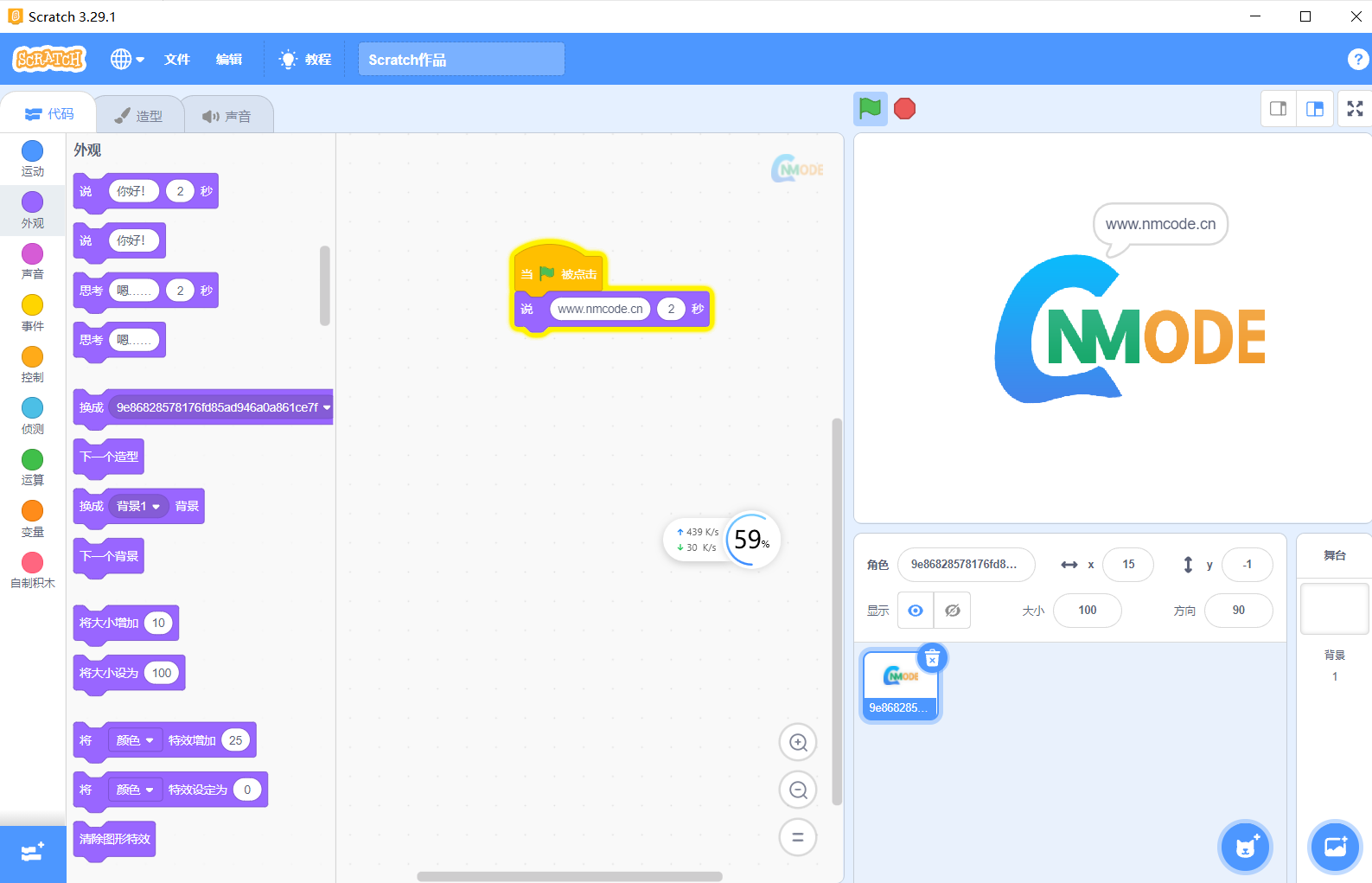The width and height of the screenshot is (1372, 883).
Task: Switch to small stage layout
Action: [1278, 109]
